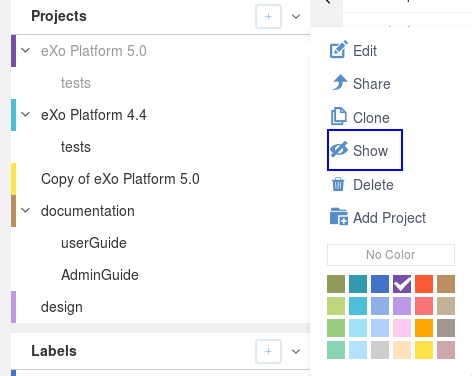
Task: Pick the mint green swatch in bottom row
Action: tap(336, 350)
